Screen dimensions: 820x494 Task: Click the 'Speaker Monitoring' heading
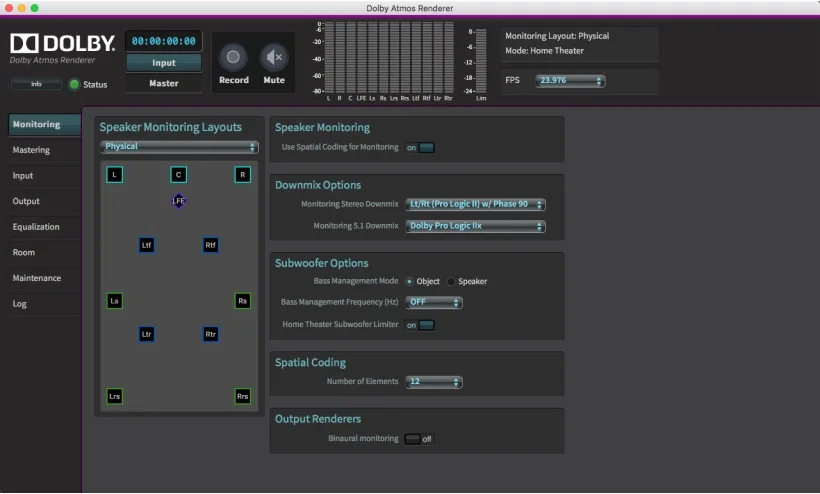click(x=322, y=127)
